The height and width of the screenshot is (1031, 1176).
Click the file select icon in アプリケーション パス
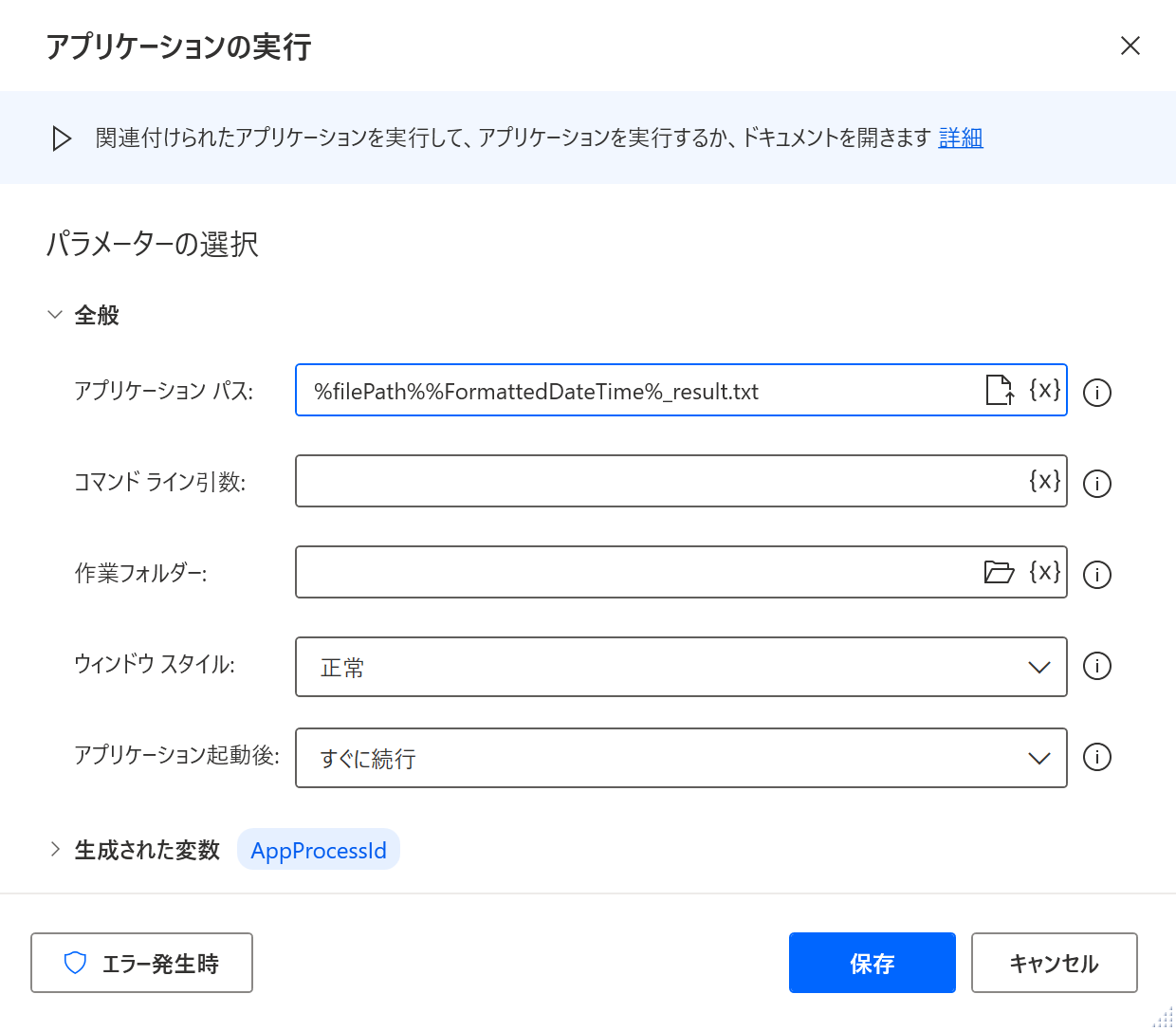click(1000, 390)
